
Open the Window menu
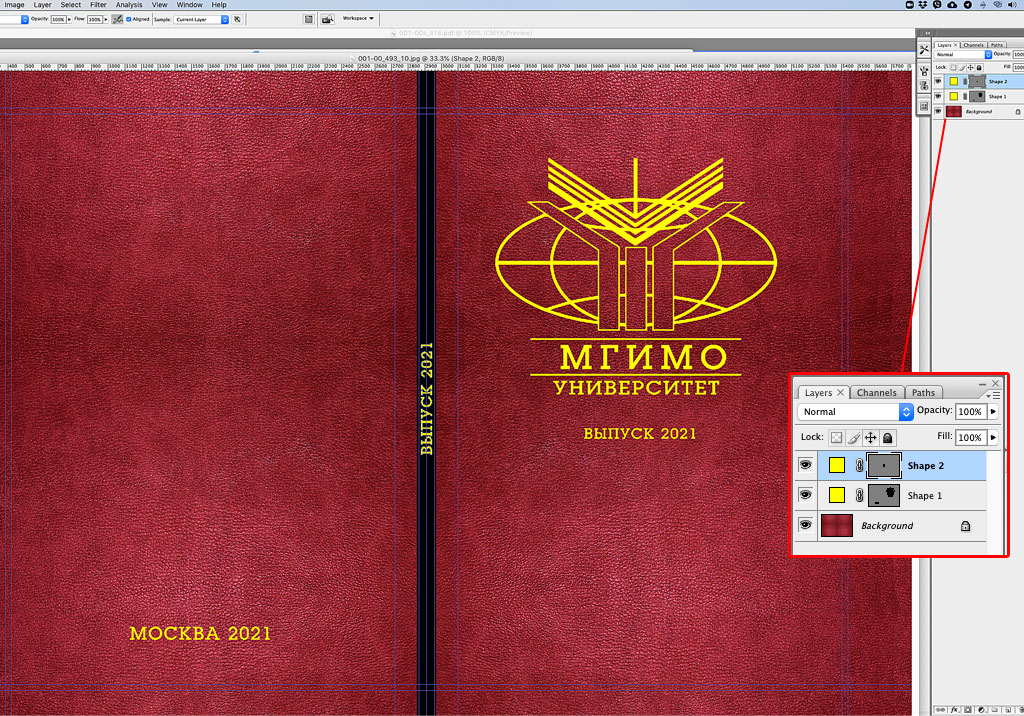[189, 5]
